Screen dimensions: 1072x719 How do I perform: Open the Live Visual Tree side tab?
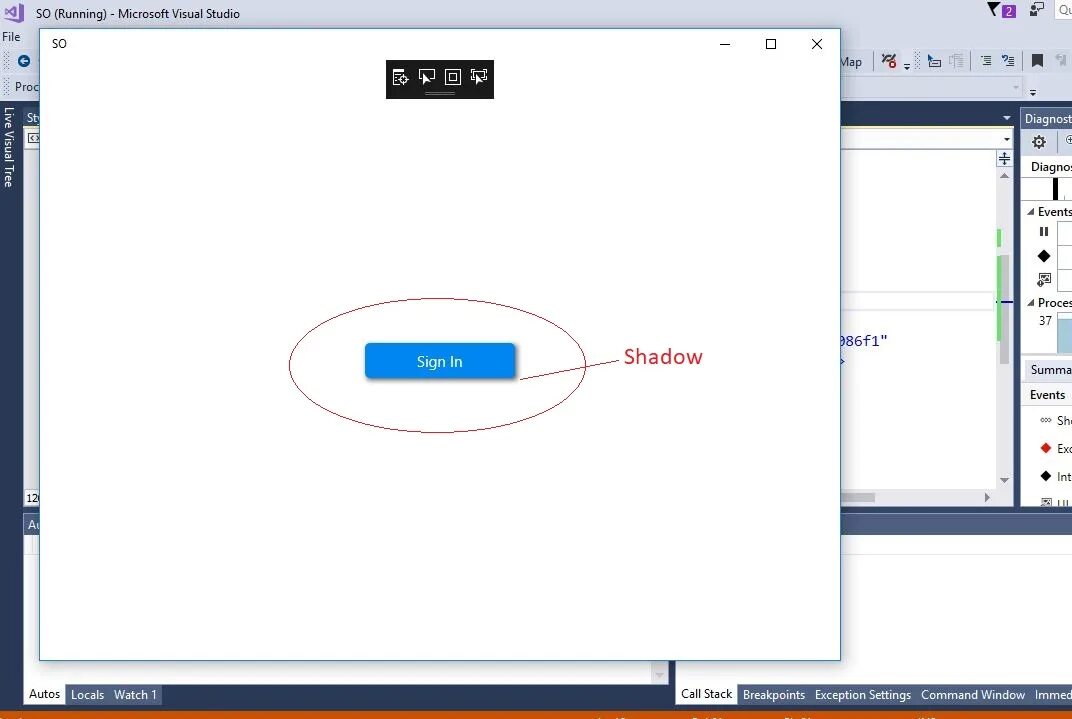click(x=9, y=147)
